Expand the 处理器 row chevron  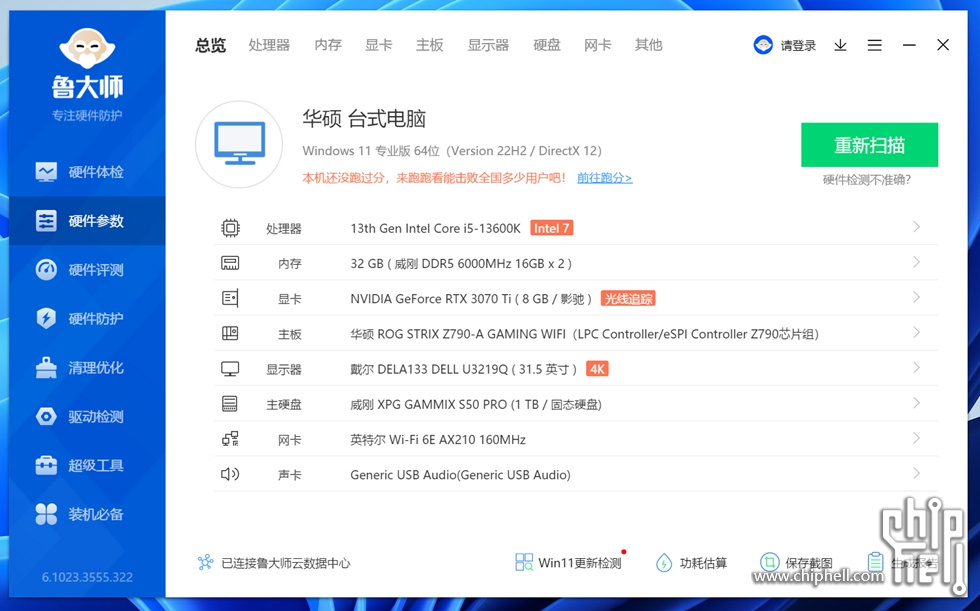pos(916,227)
